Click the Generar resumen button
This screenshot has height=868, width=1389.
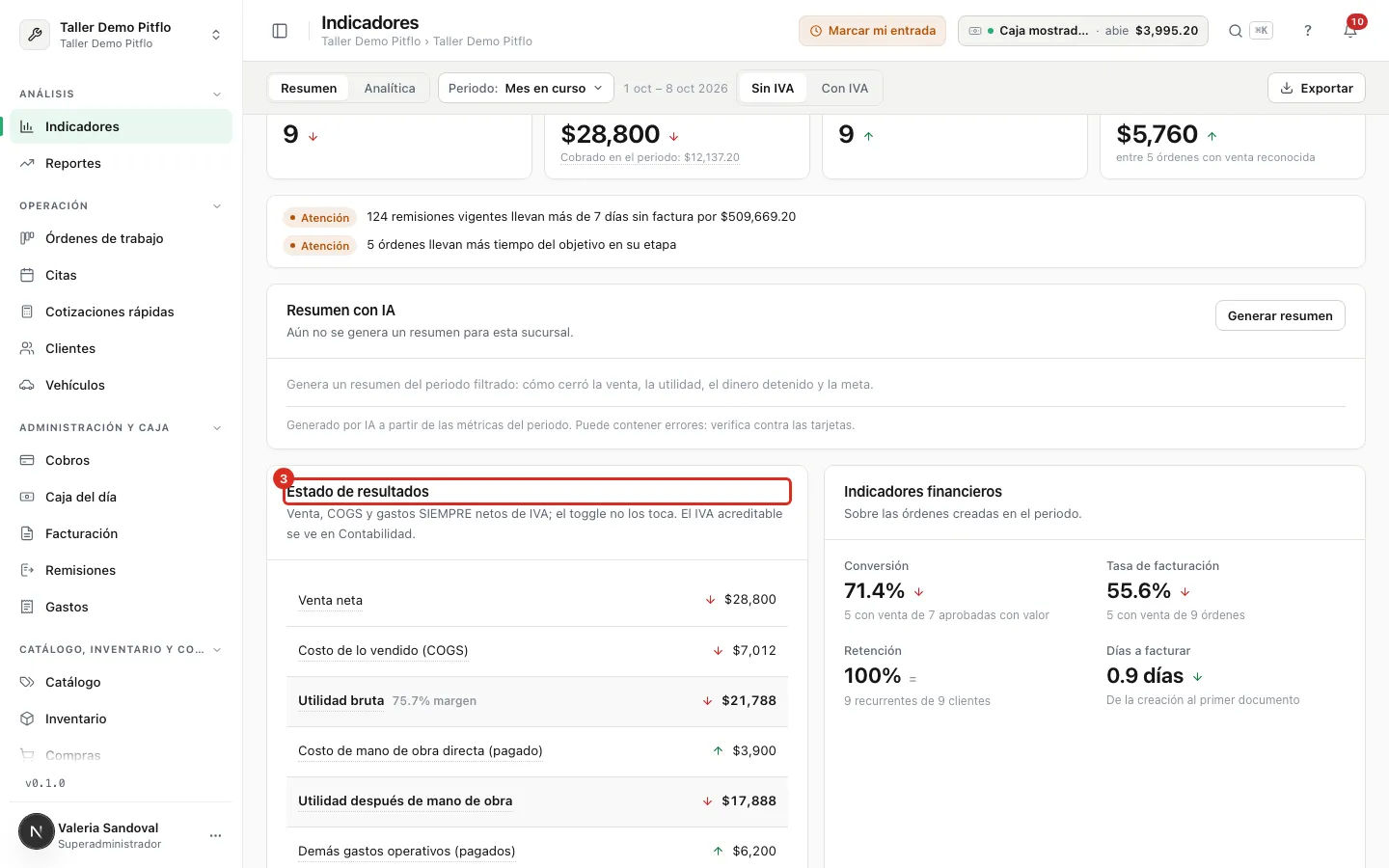[x=1280, y=315]
